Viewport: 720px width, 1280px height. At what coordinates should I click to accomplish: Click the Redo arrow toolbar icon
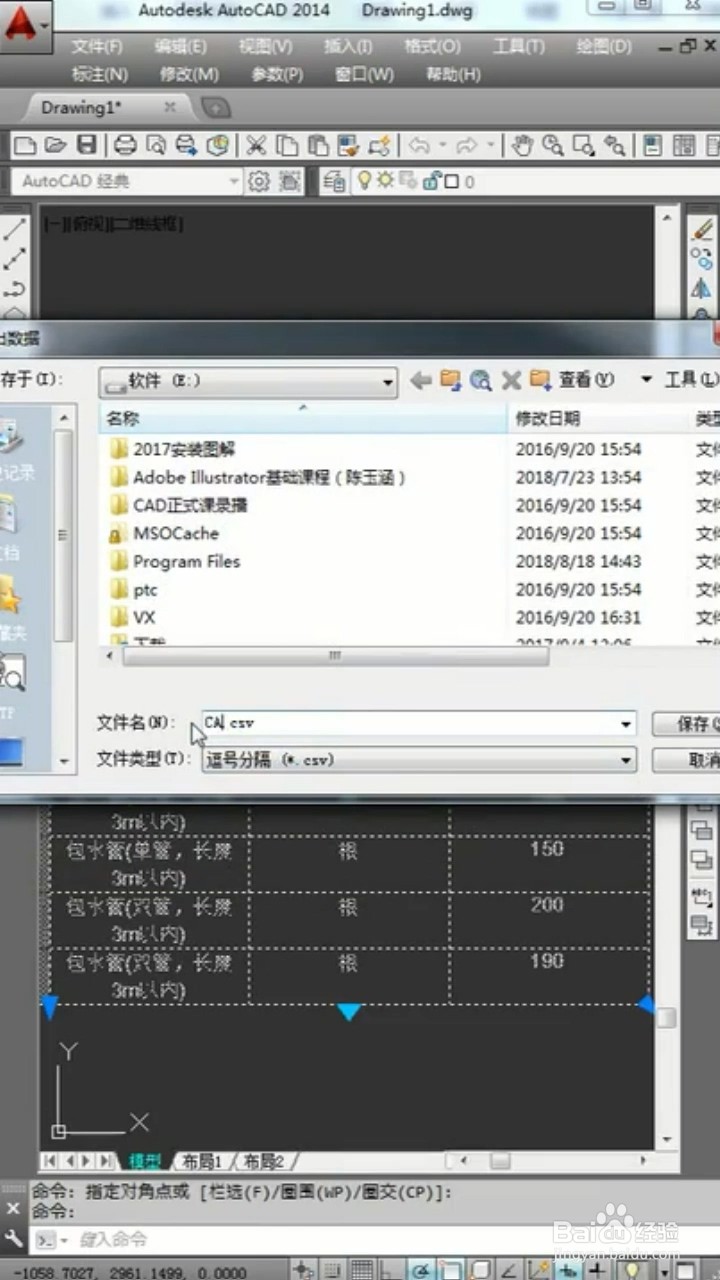pos(467,146)
